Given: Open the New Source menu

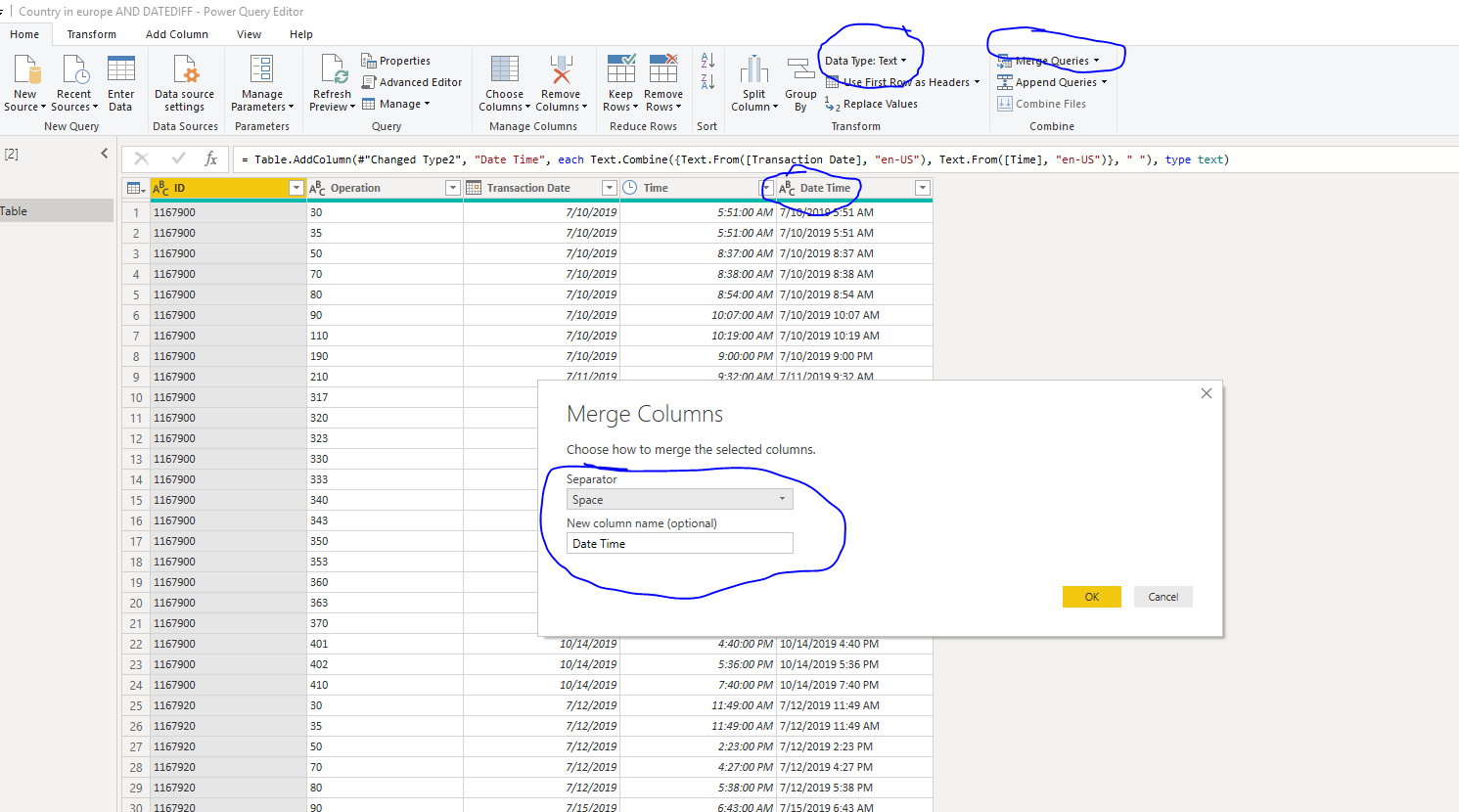Looking at the screenshot, I should (24, 83).
